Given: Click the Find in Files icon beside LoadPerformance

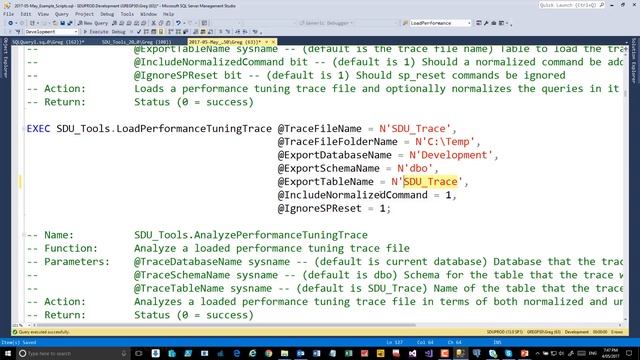Looking at the screenshot, I should point(405,23).
